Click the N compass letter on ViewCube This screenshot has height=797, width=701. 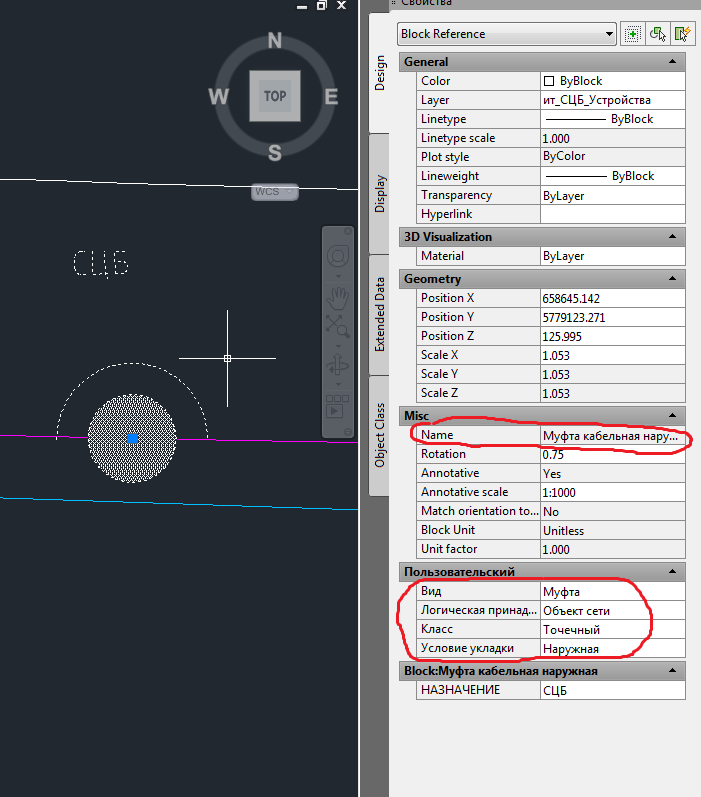coord(275,41)
